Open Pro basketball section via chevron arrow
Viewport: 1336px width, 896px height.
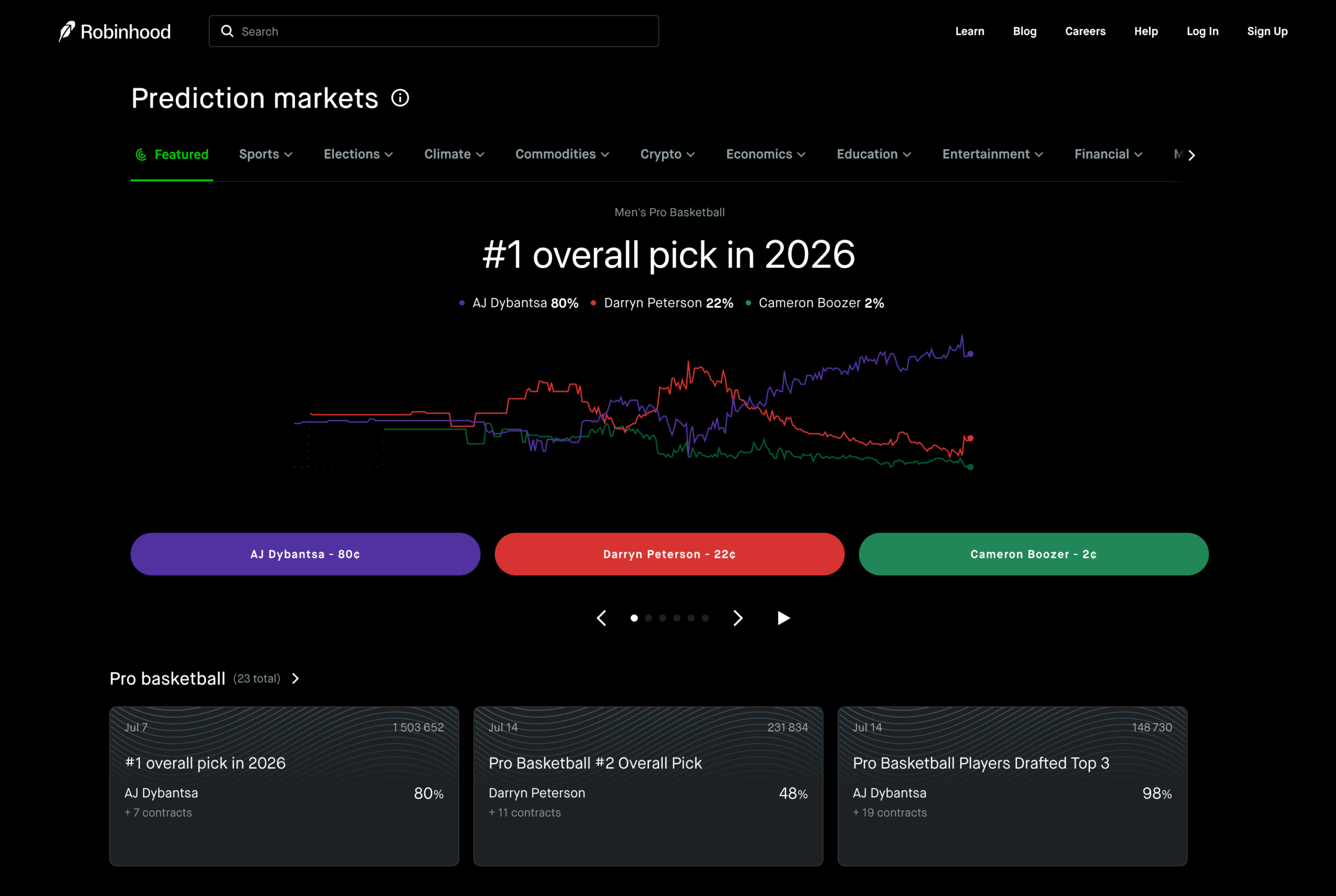click(295, 678)
